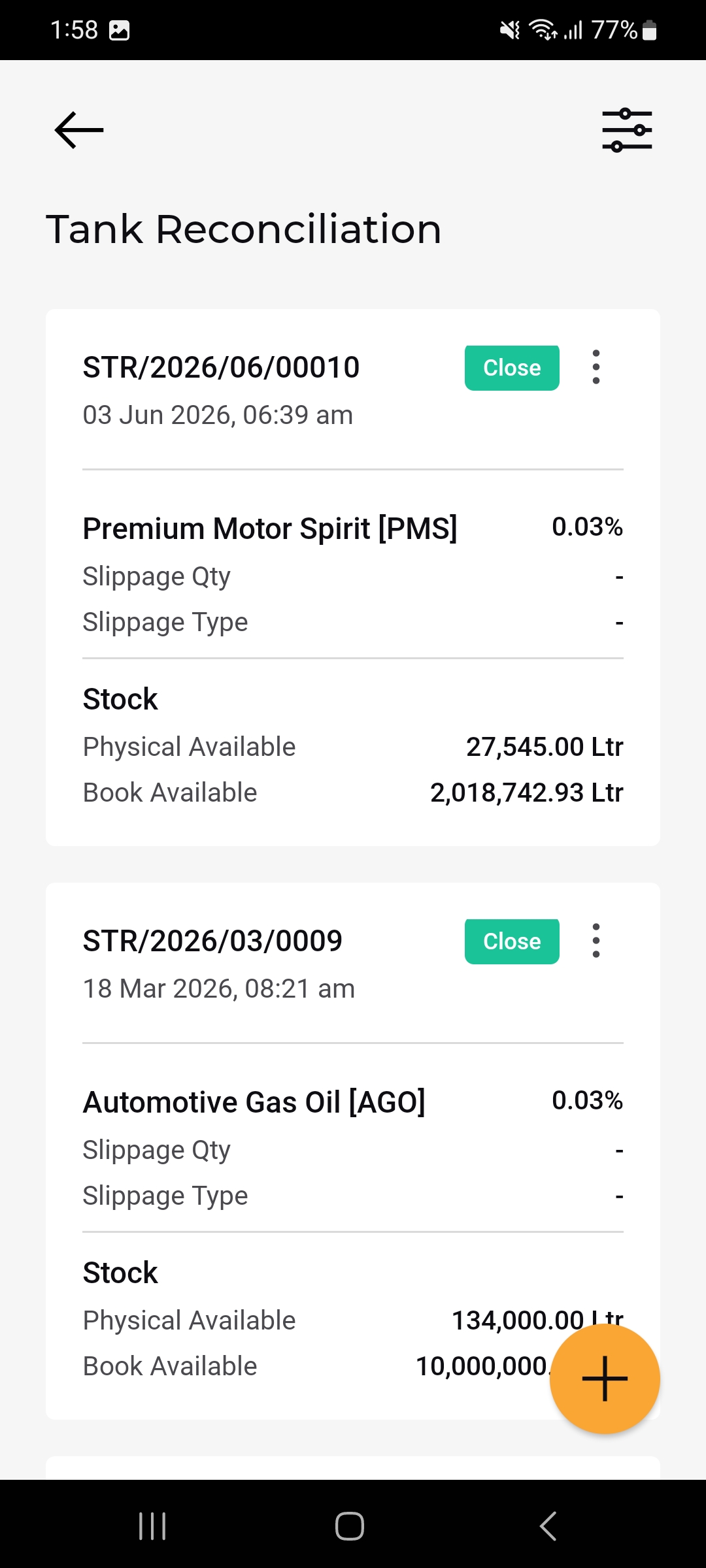Select Premium Motor Spirit [PMS] product row
Viewport: 706px width, 1568px height.
(353, 528)
